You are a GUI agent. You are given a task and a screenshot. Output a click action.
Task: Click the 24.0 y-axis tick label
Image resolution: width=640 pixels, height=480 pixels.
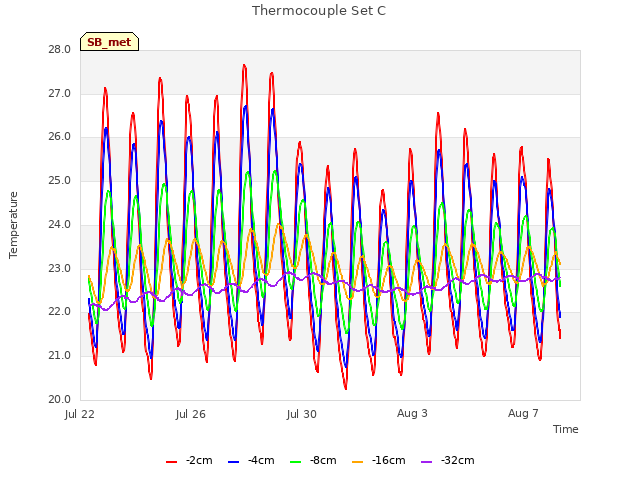[x=60, y=225]
